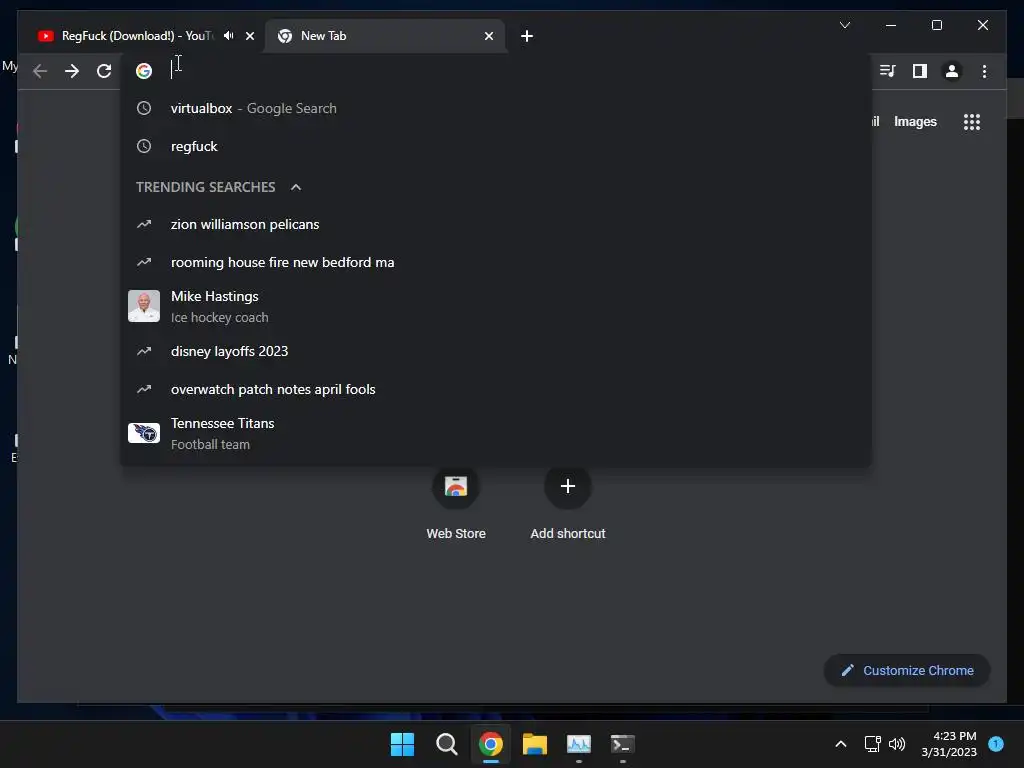Screen dimensions: 1024x768
Task: Open the Chrome three-dot menu
Action: [x=984, y=71]
